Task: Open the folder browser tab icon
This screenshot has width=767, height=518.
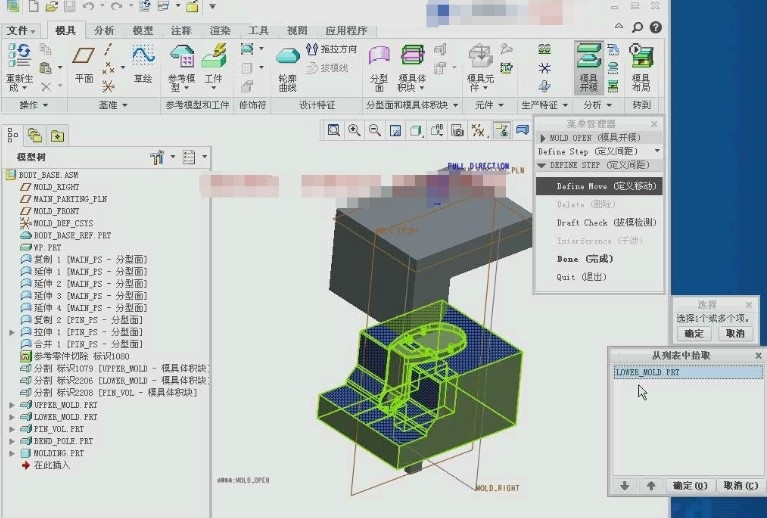Action: click(35, 135)
